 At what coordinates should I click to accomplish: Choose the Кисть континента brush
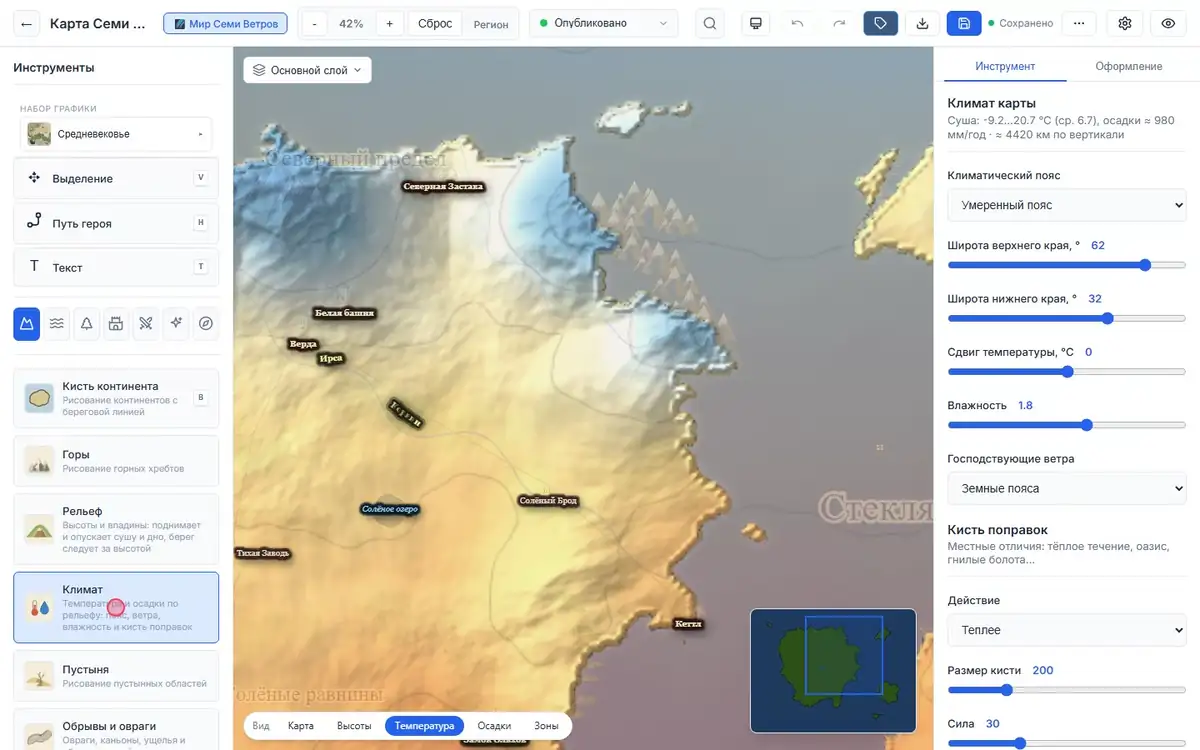116,398
